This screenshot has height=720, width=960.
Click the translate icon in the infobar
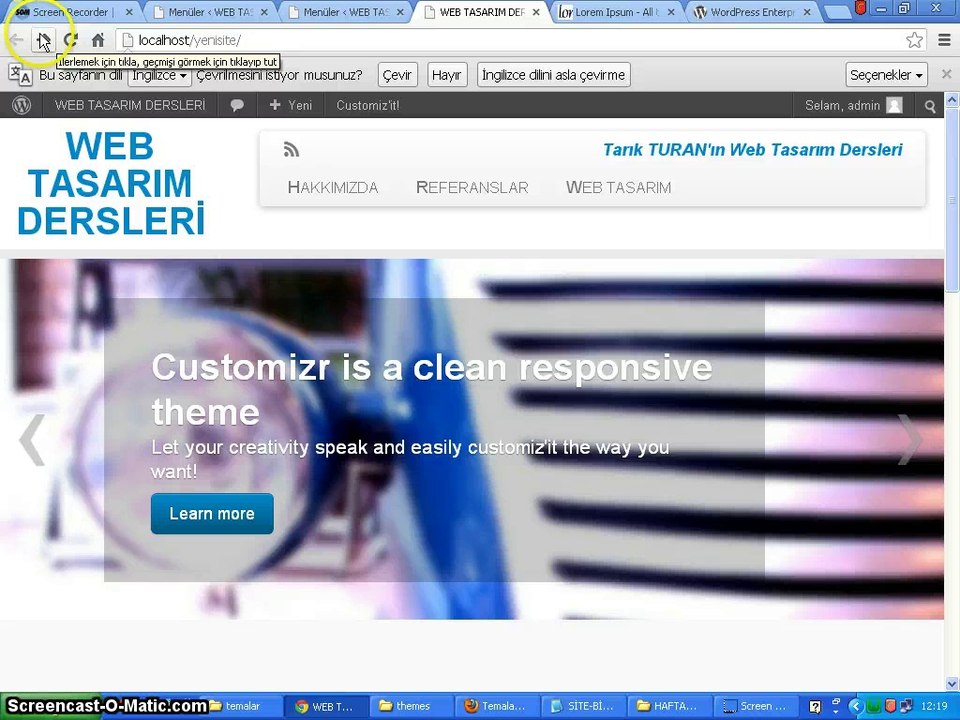click(x=20, y=75)
